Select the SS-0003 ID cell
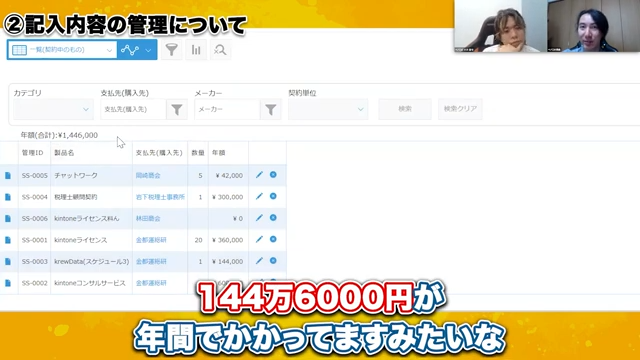The image size is (640, 360). pos(35,262)
